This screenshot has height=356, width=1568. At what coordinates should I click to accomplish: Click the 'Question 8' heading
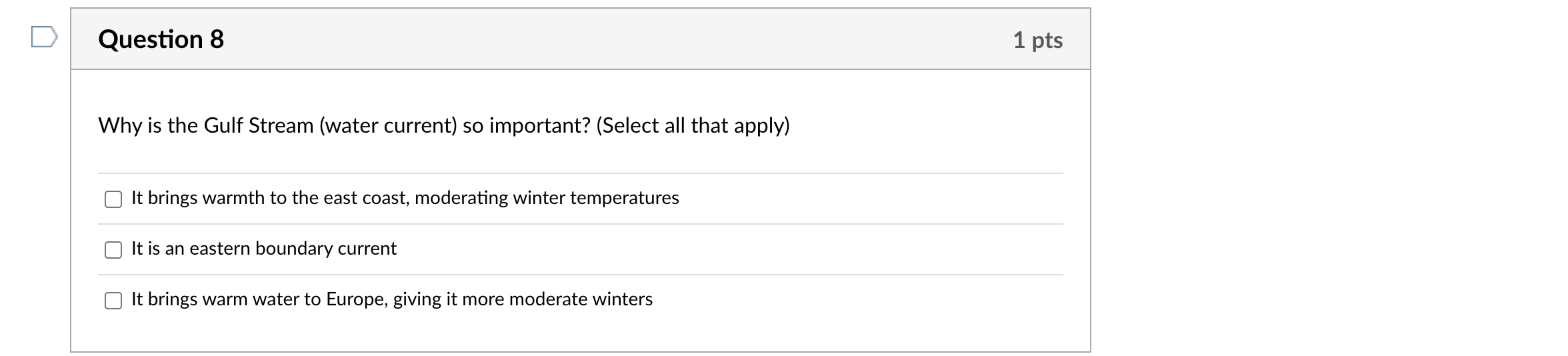(161, 39)
